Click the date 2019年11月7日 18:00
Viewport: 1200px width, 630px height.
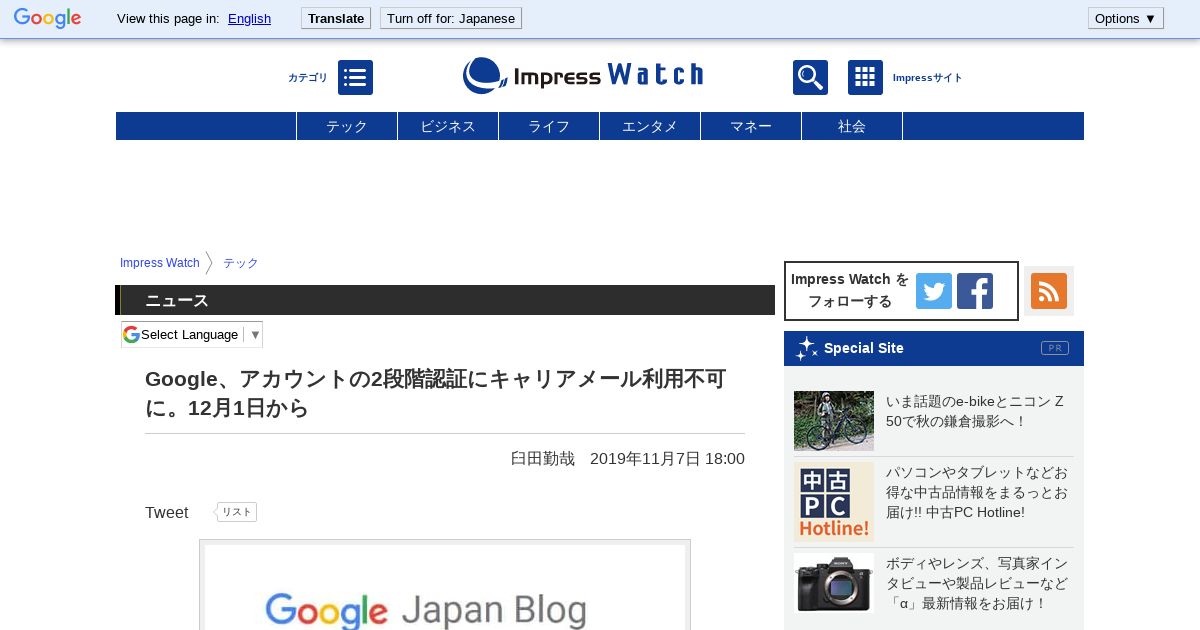tap(667, 458)
